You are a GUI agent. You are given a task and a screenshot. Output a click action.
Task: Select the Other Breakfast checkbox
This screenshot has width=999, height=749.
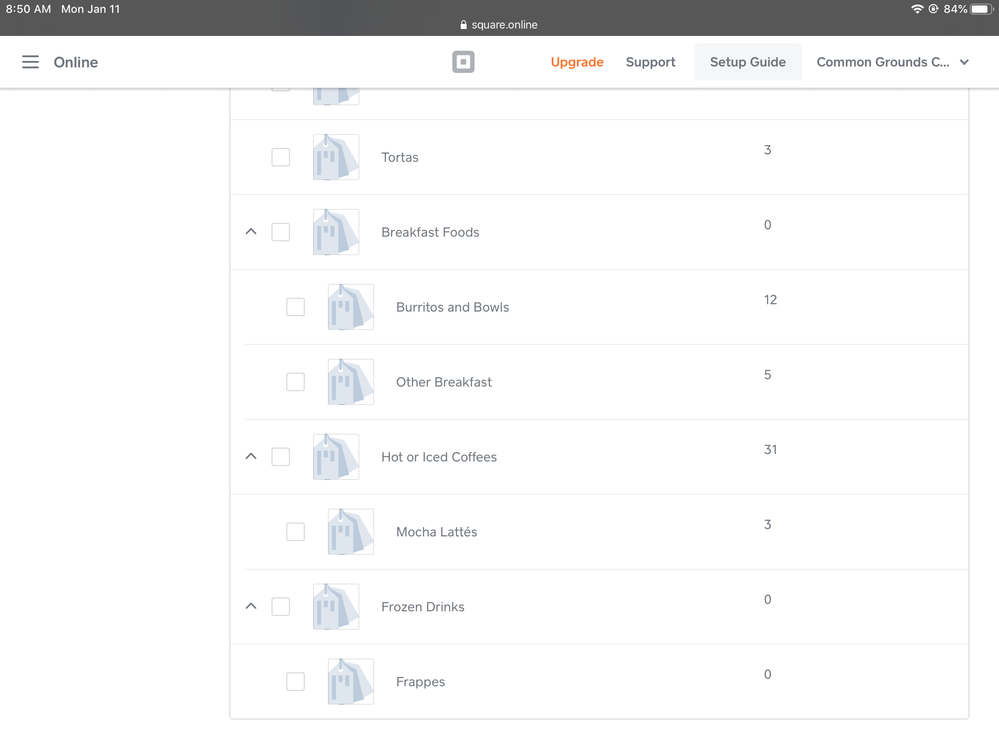click(x=296, y=382)
